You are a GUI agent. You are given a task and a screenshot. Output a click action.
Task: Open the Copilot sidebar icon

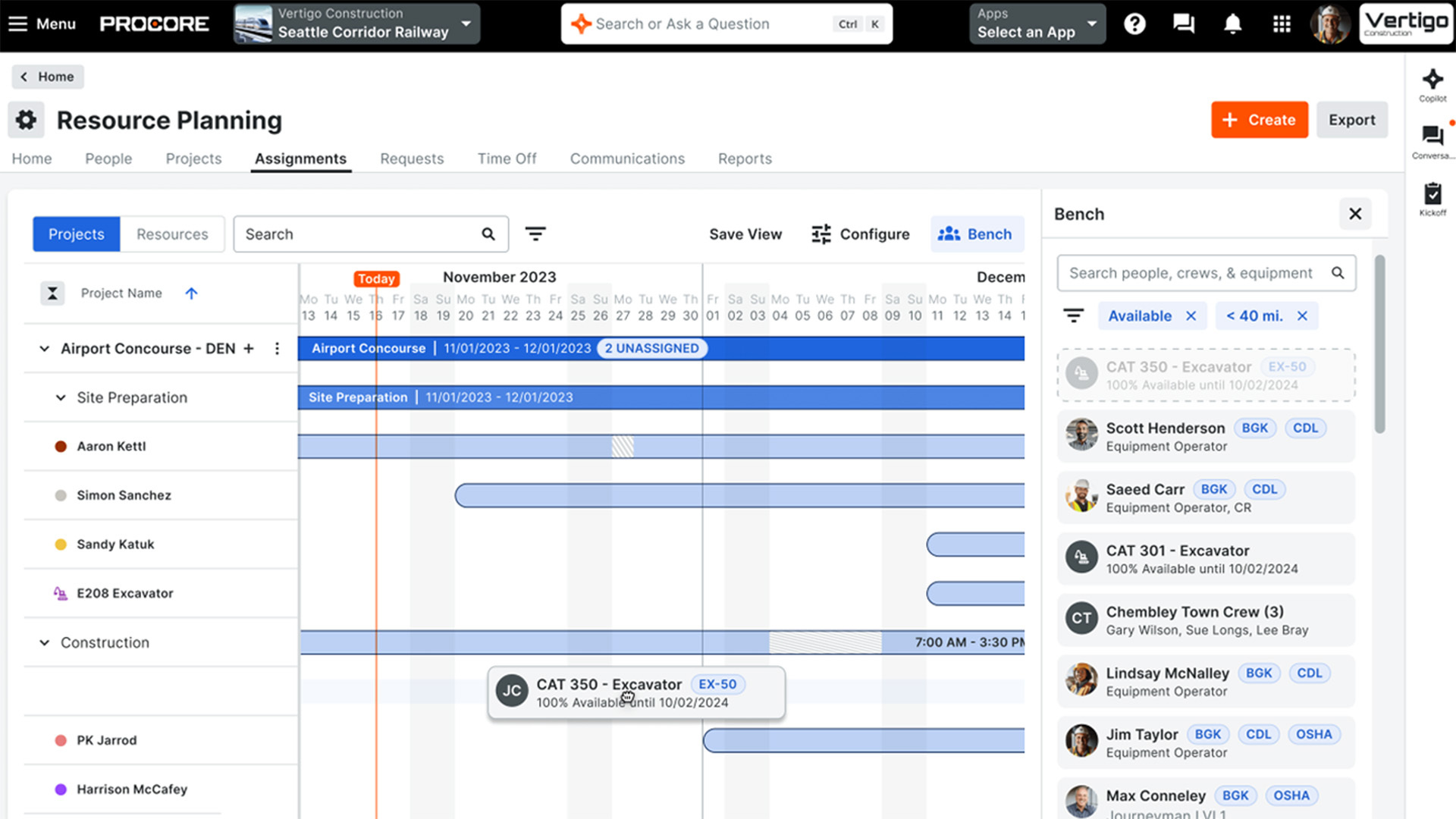1432,80
